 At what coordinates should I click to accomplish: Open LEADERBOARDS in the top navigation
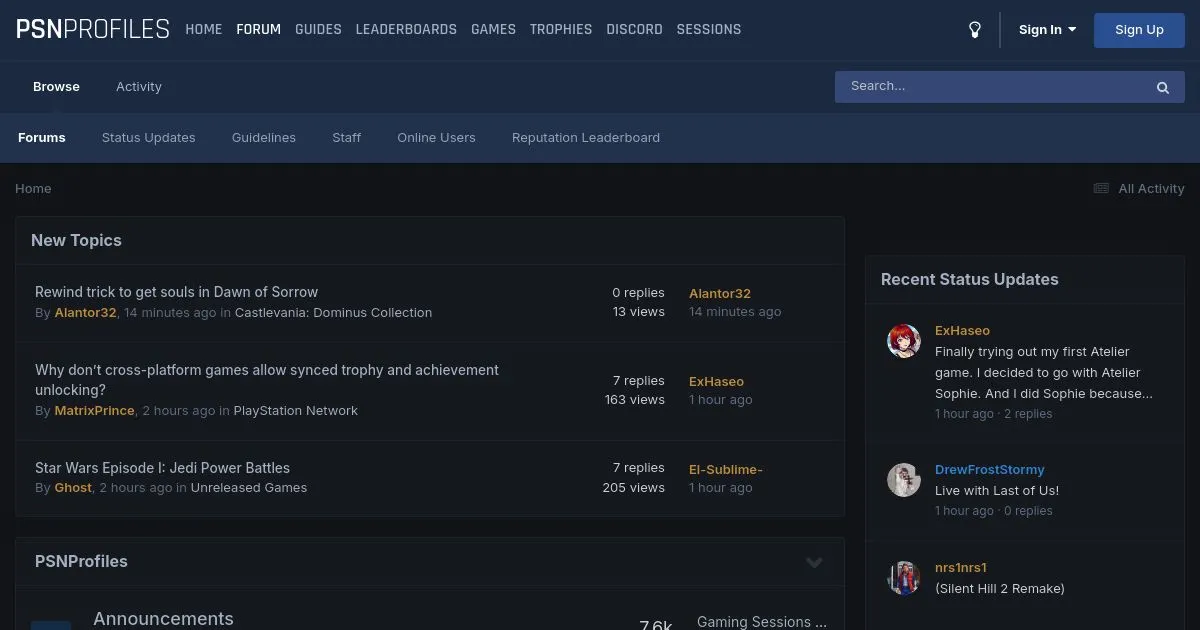[406, 30]
